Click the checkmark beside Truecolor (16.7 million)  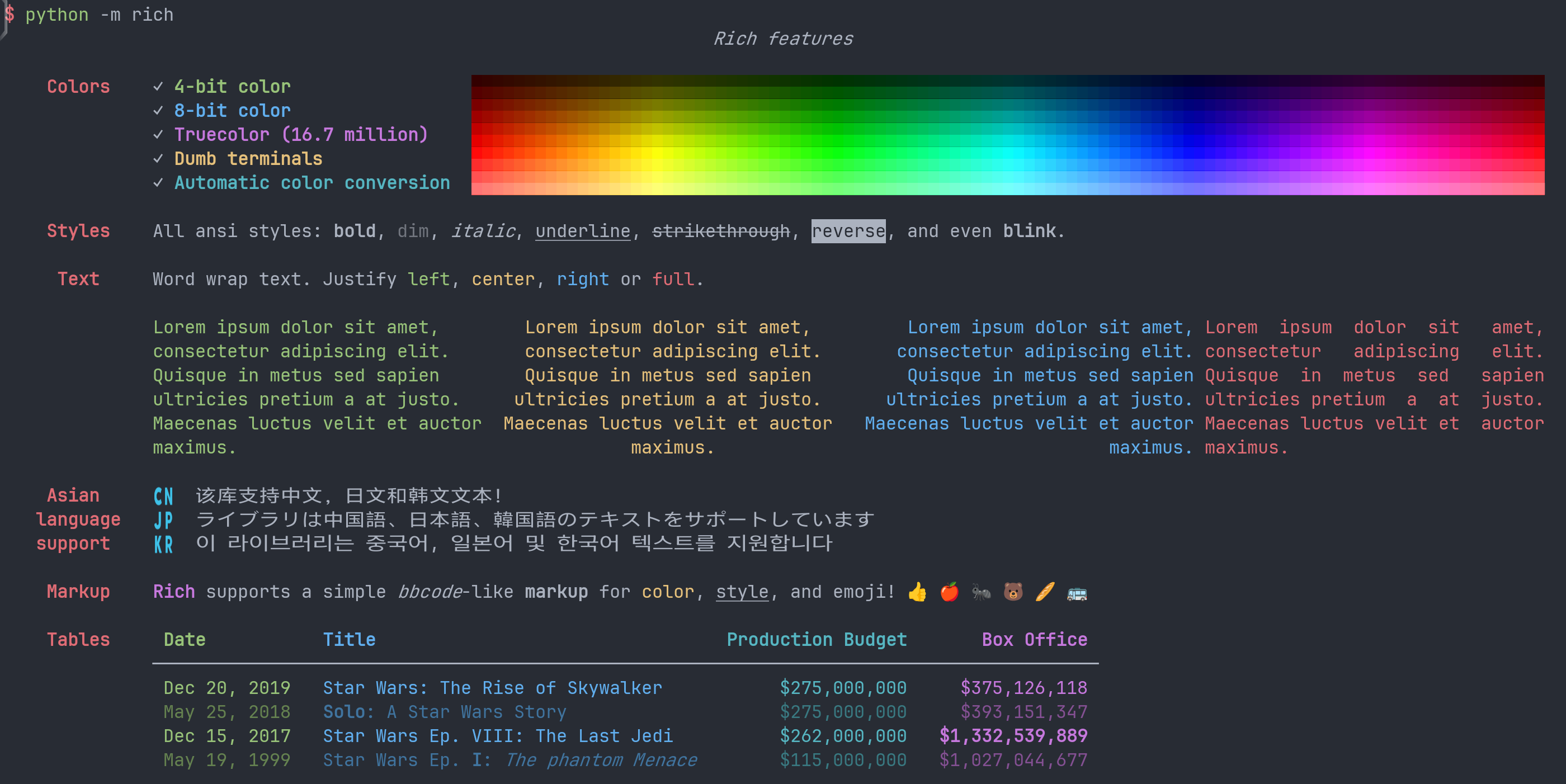[158, 134]
